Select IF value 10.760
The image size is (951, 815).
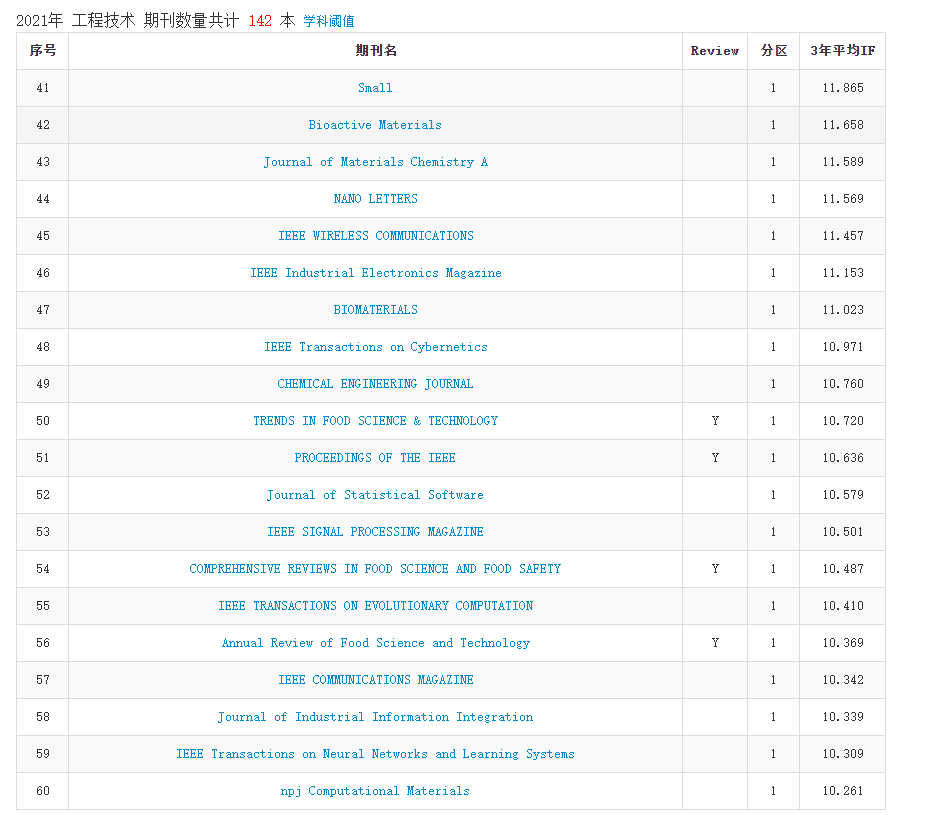coord(842,384)
